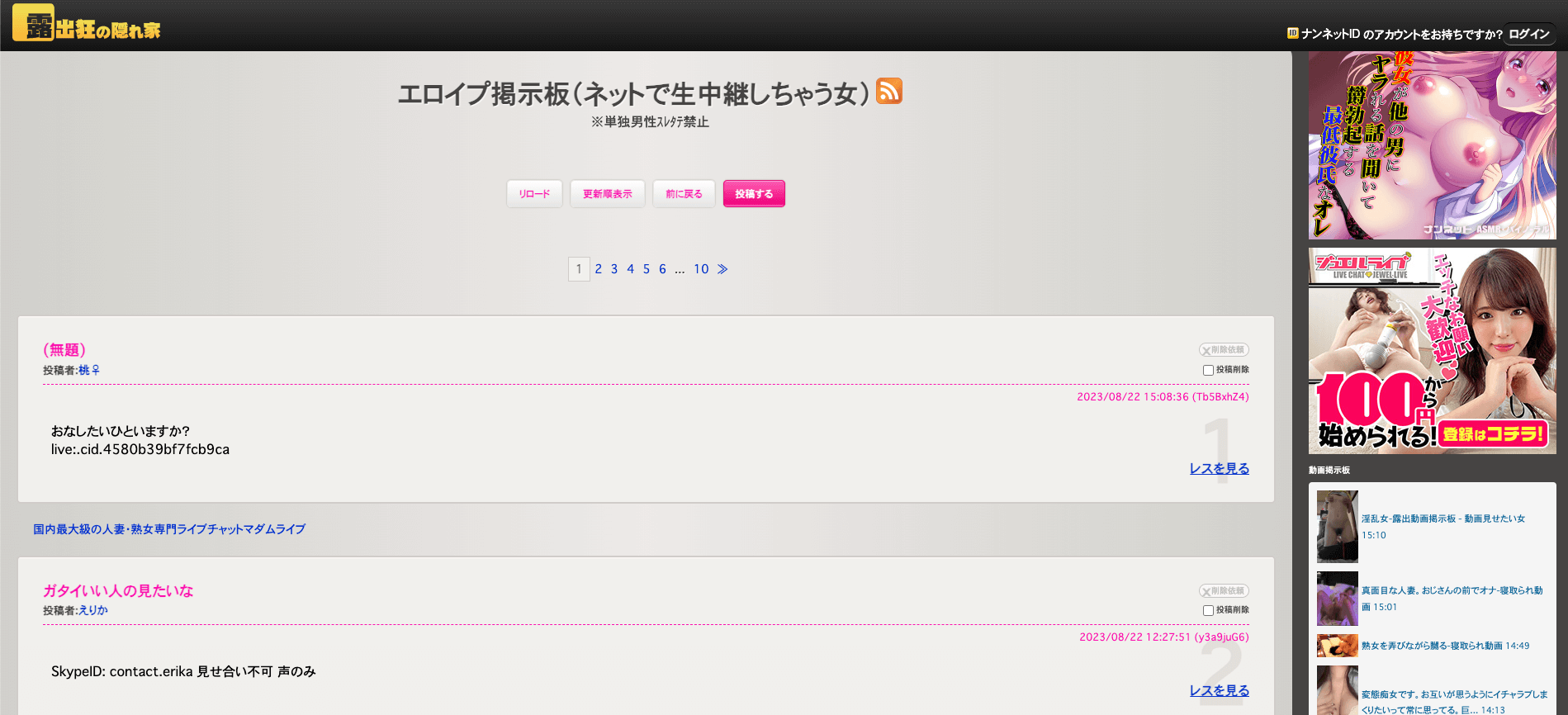
Task: Go to page 2 in pagination
Action: click(599, 269)
